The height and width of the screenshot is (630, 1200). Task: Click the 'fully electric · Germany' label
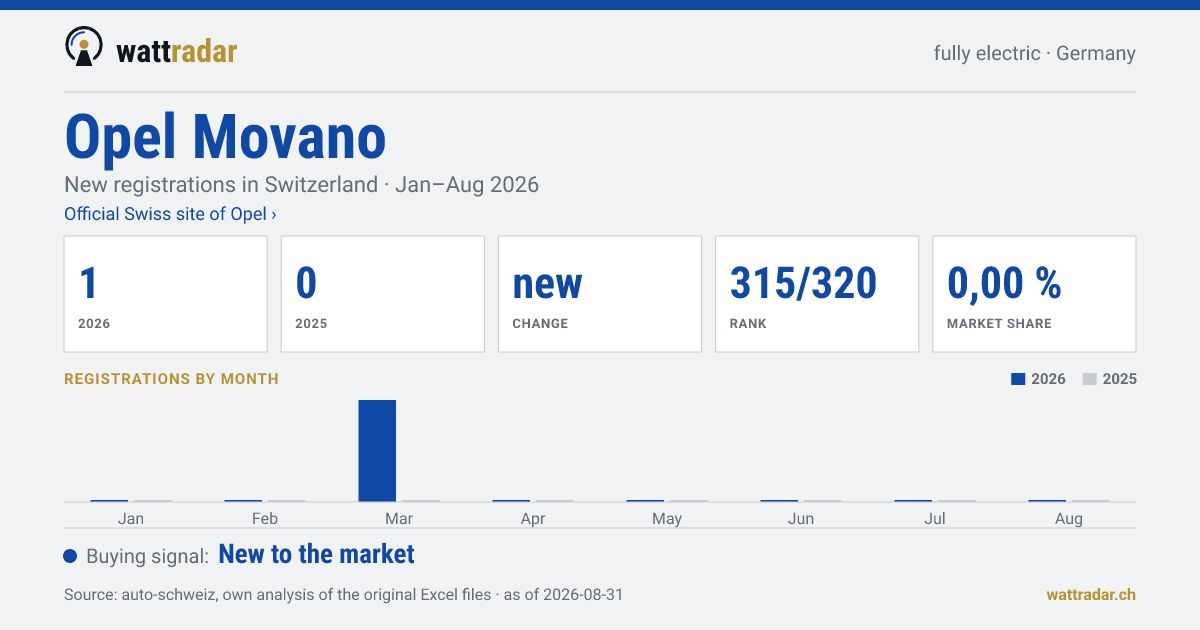[x=1035, y=53]
